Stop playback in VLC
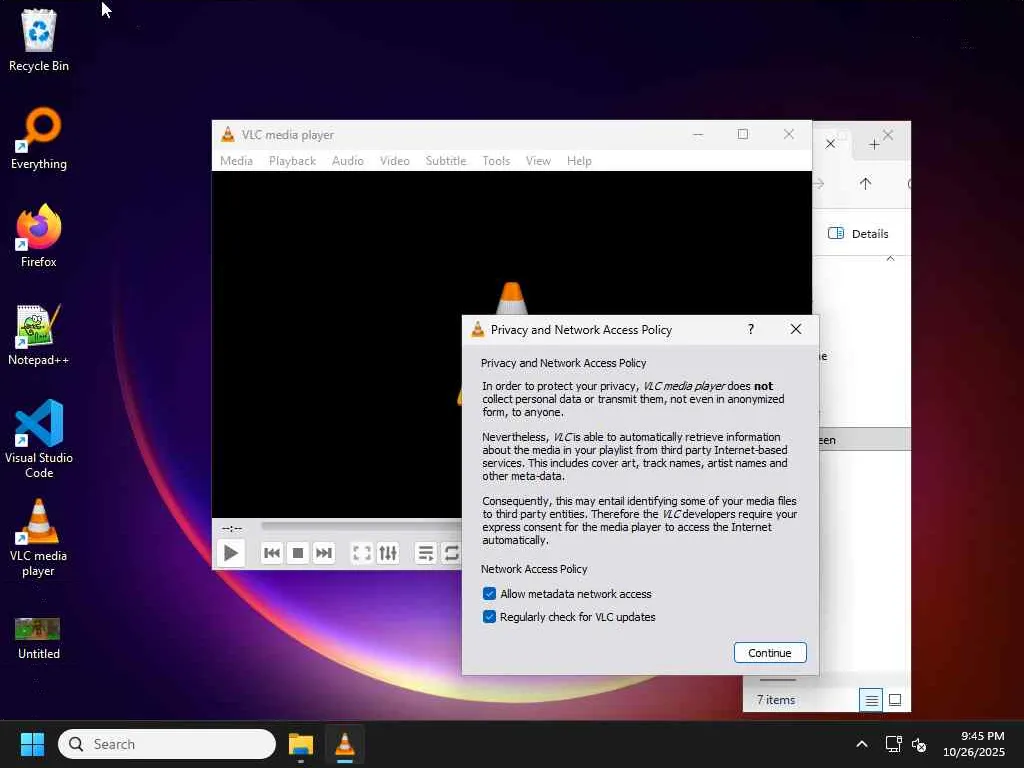1024x768 pixels. (x=298, y=553)
